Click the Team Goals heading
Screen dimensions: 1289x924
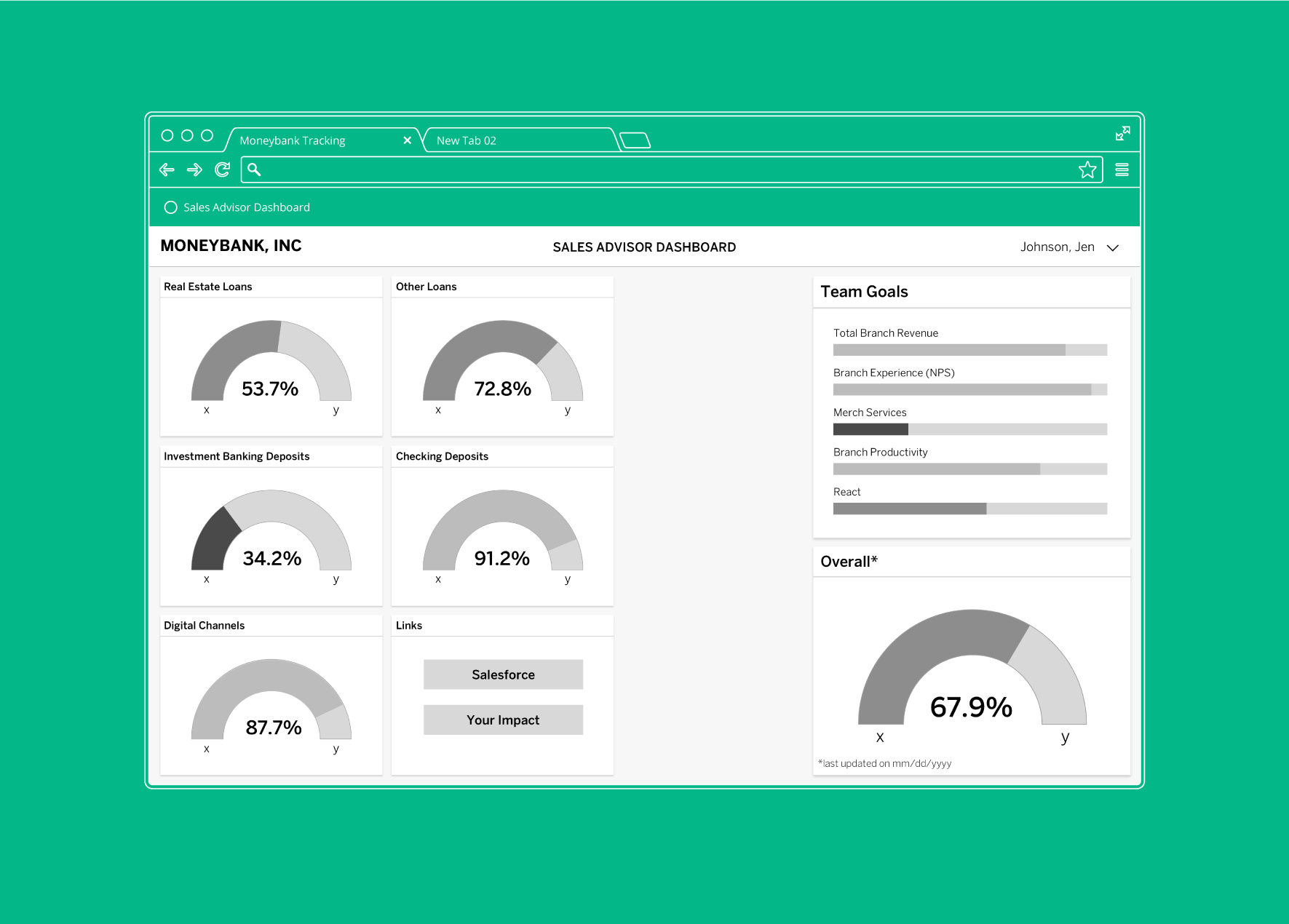(864, 292)
